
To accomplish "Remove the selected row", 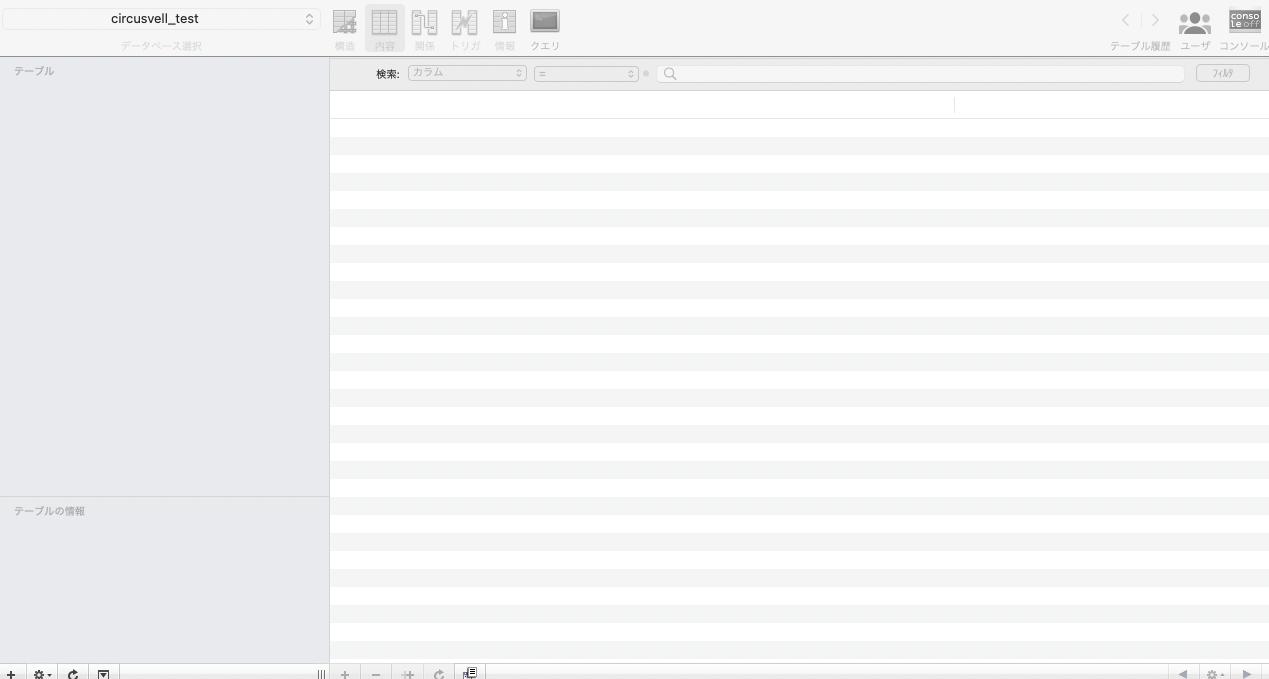I will 376,674.
